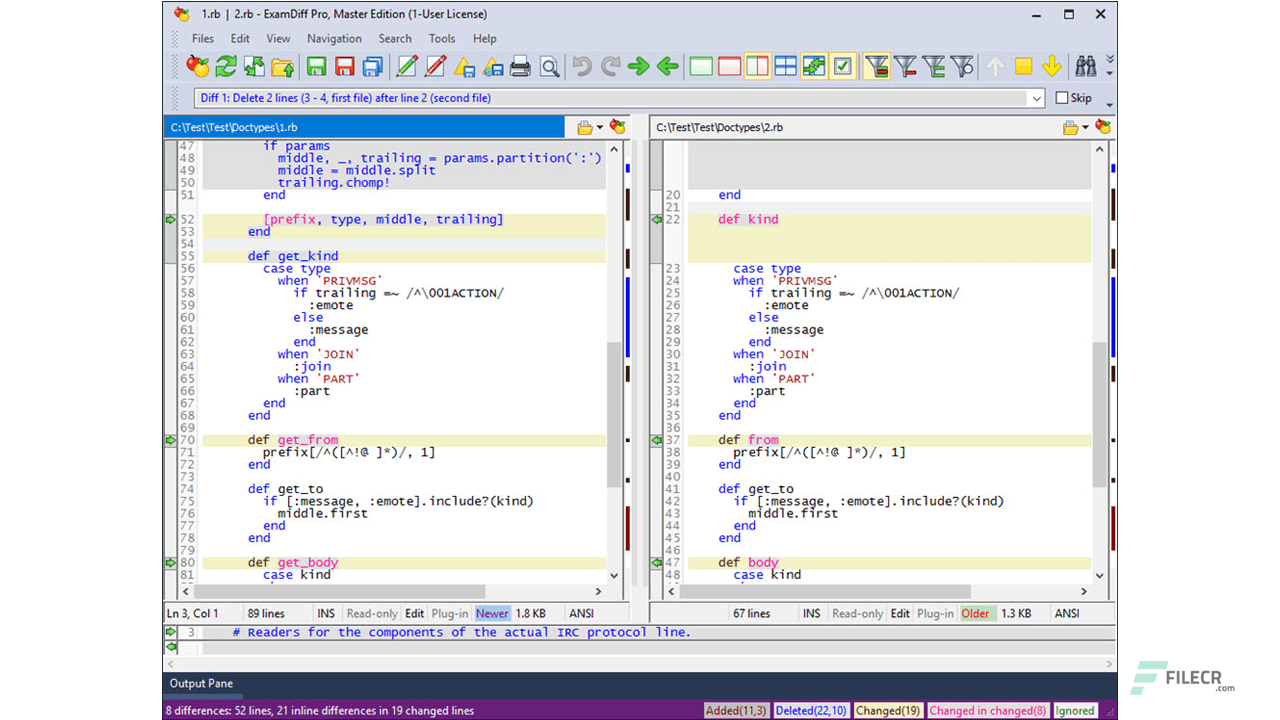
Task: Click the Changed(19) status button
Action: click(x=888, y=710)
